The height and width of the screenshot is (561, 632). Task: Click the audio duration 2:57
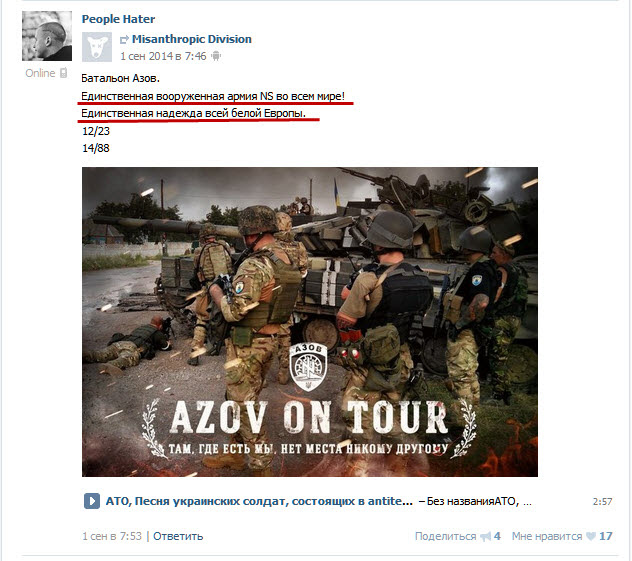tap(602, 502)
